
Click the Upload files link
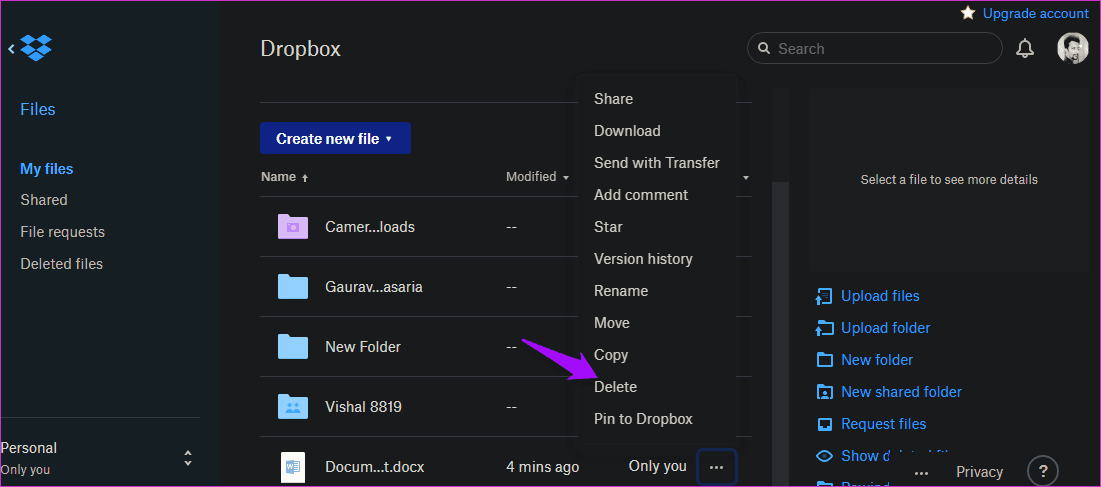pyautogui.click(x=880, y=296)
